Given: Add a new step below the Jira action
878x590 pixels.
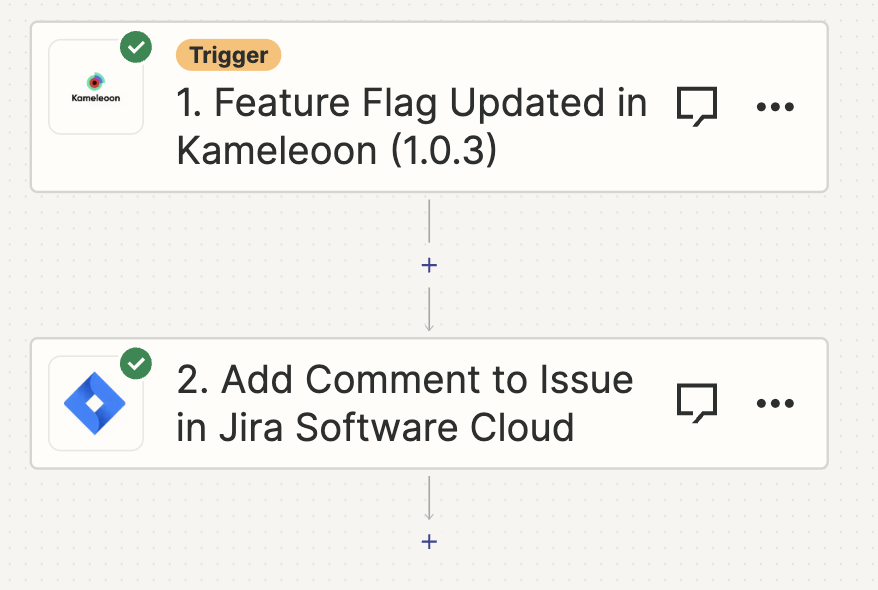Looking at the screenshot, I should coord(429,541).
